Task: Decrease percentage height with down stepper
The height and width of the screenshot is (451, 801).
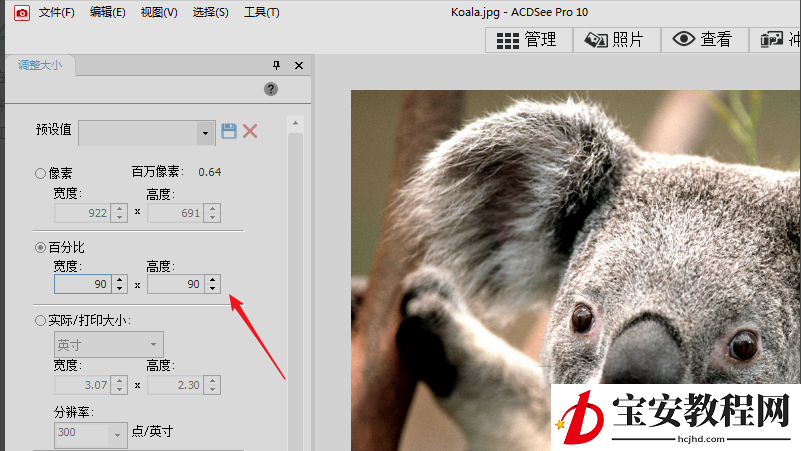Action: click(x=213, y=289)
